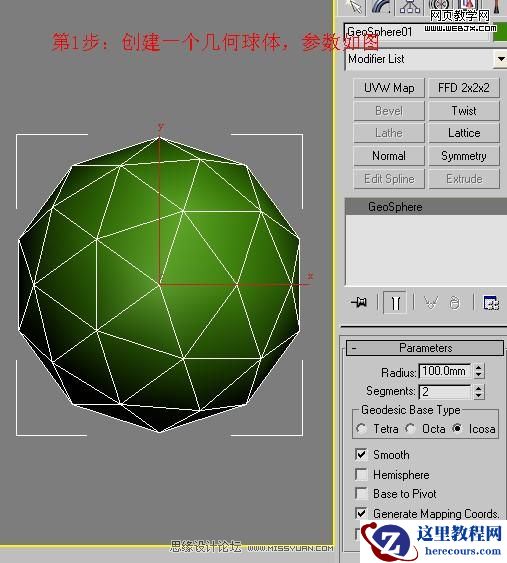Screen dimensions: 507x563
Task: Enable the Base to Pivot checkbox
Action: click(361, 494)
